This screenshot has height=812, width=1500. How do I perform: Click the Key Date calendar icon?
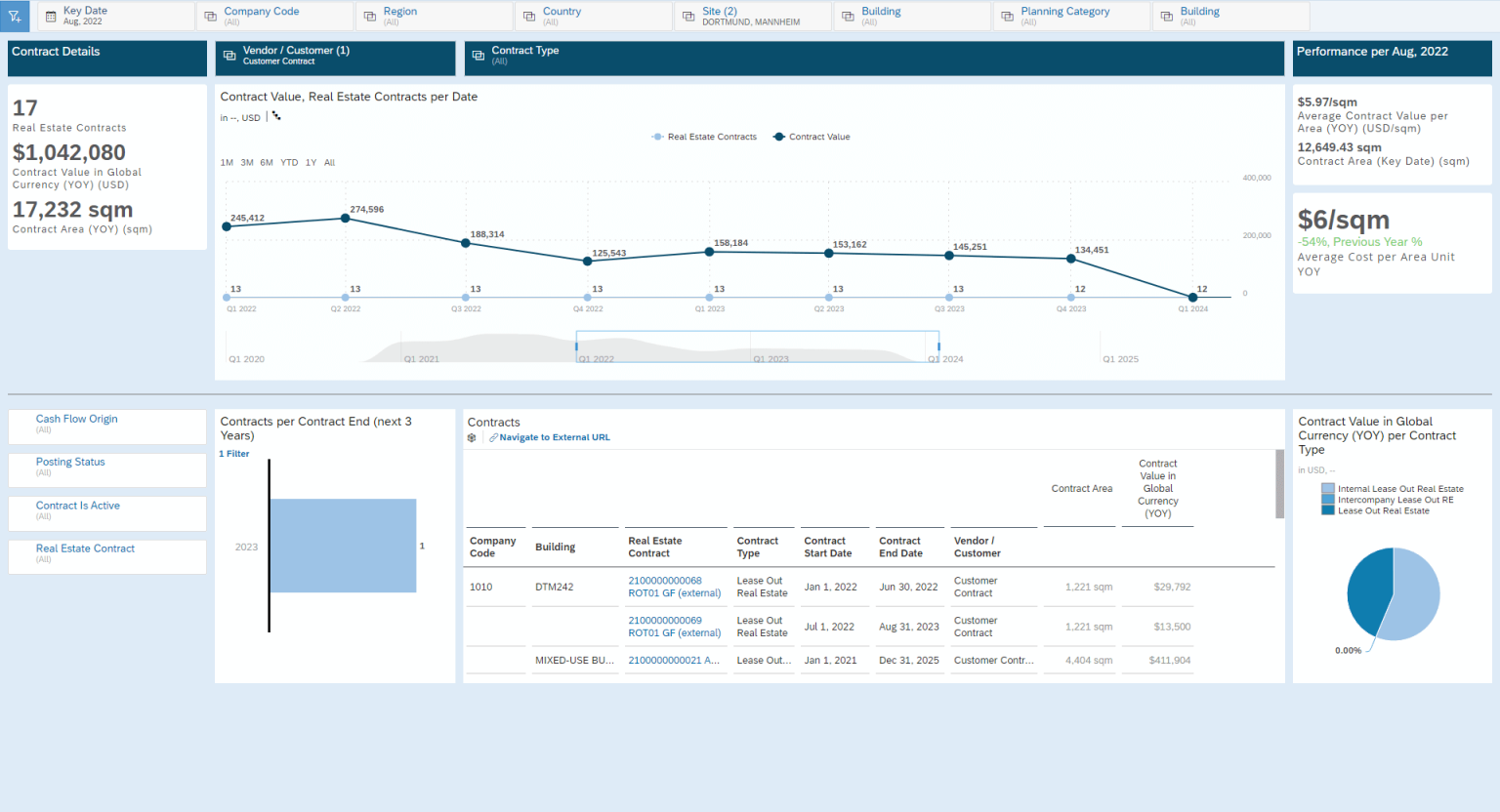(51, 16)
